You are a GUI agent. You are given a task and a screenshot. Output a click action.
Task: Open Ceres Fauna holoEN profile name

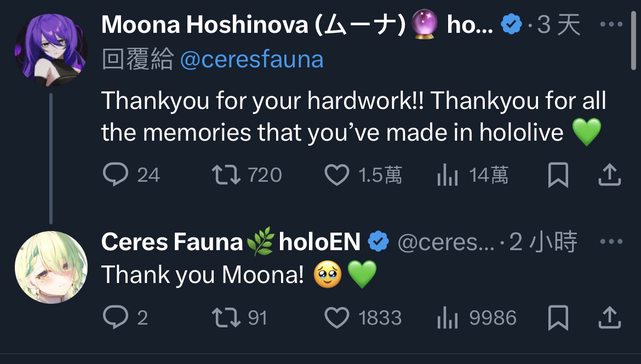coord(231,242)
